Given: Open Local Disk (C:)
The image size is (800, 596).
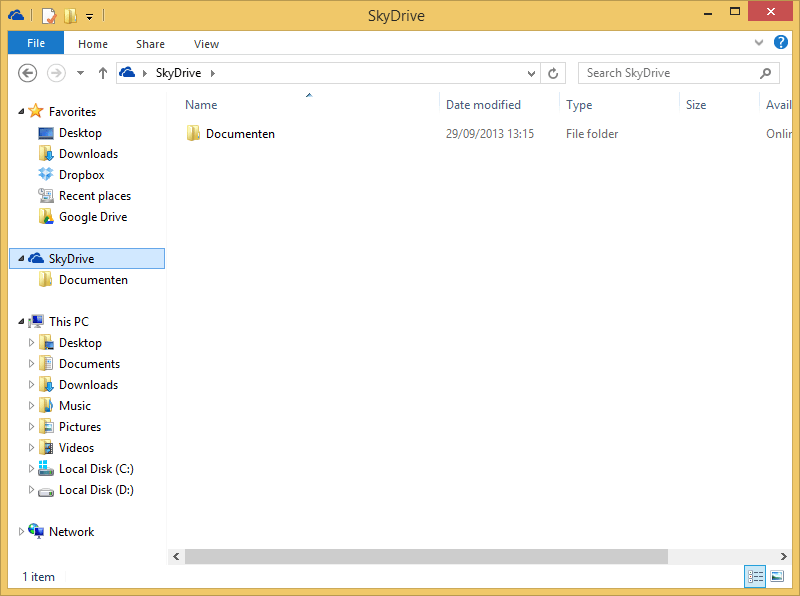Looking at the screenshot, I should 96,468.
